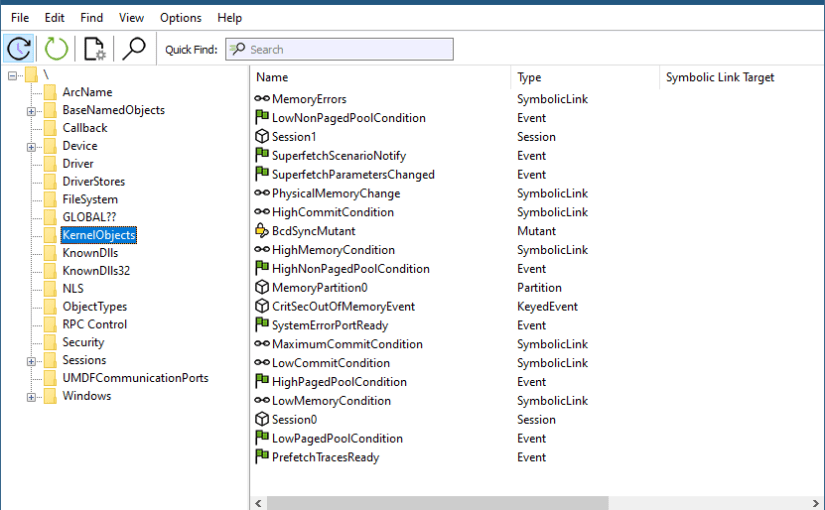This screenshot has height=510, width=825.
Task: Click the auto-refresh clock toolbar icon
Action: (19, 49)
